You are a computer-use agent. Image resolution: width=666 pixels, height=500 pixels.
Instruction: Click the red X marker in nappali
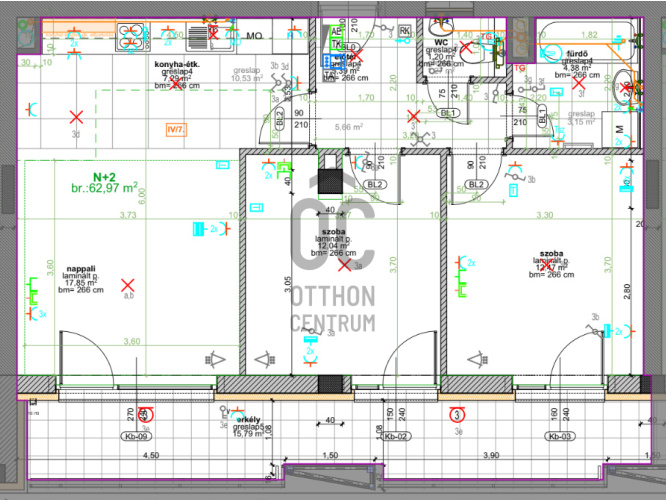click(x=126, y=285)
